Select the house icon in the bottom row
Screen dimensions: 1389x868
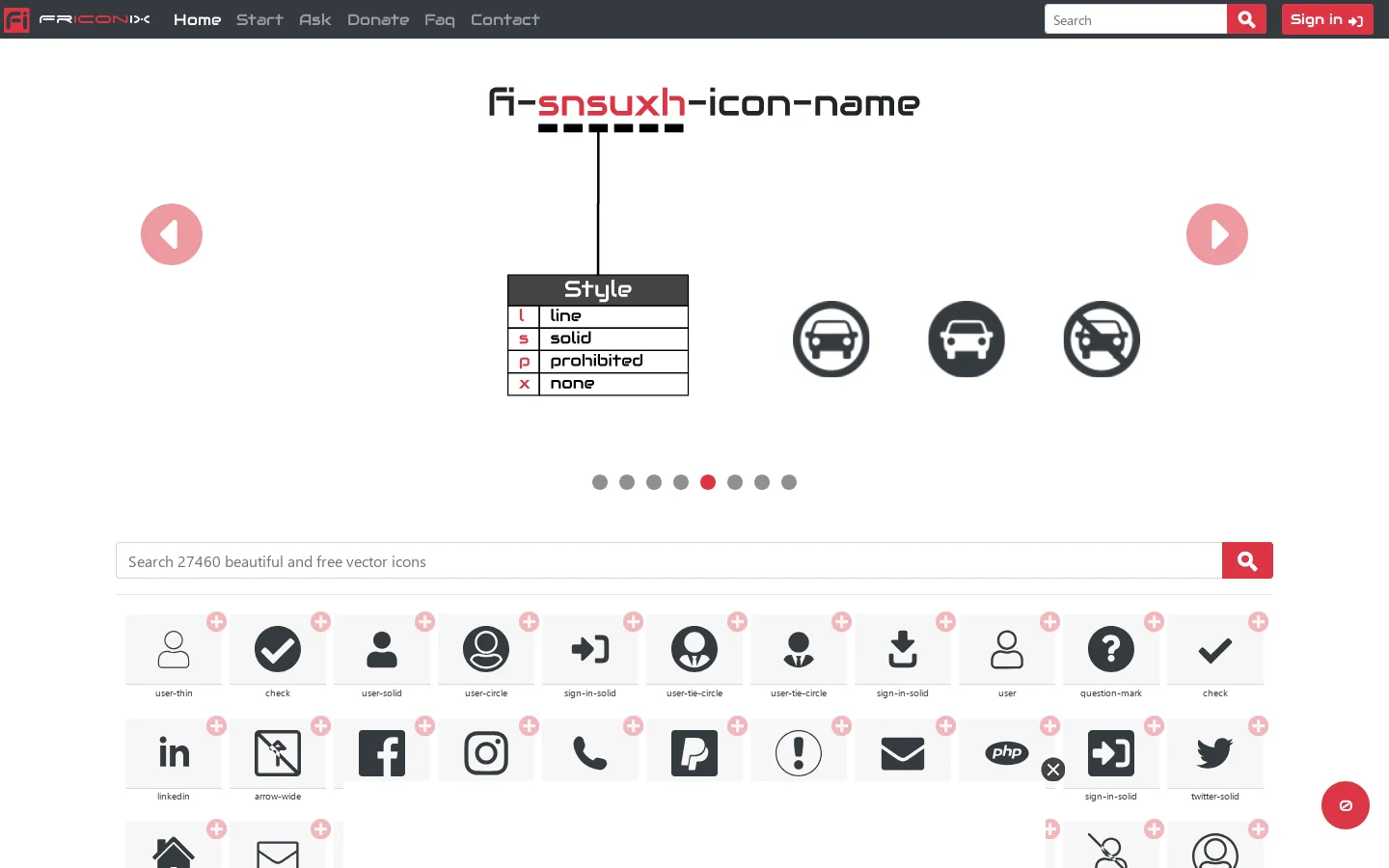pyautogui.click(x=174, y=851)
